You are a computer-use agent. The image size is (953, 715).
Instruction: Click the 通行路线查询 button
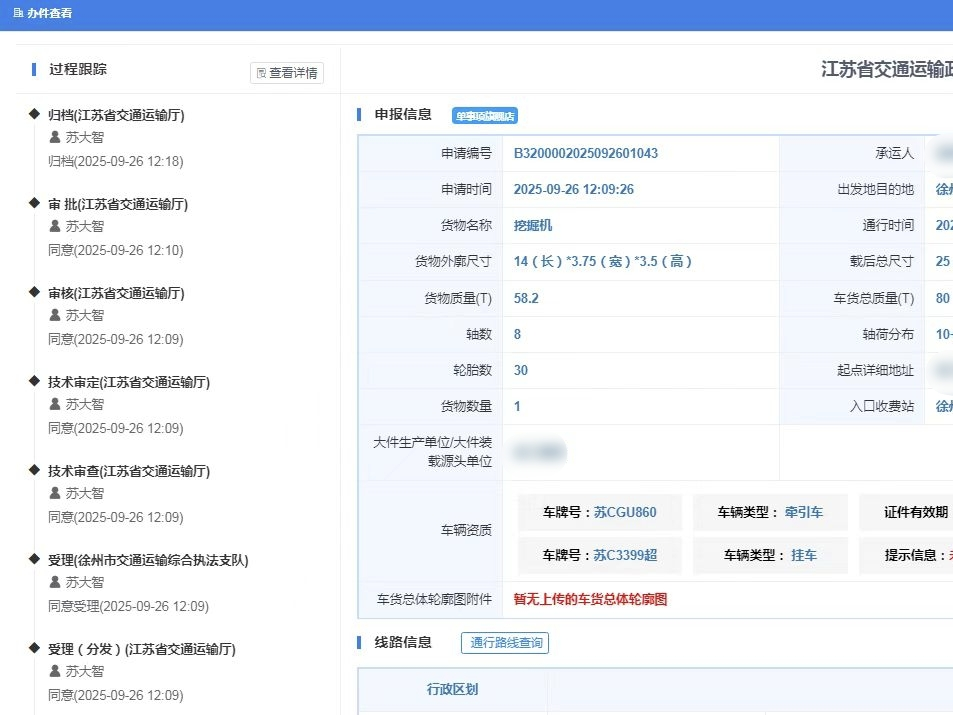click(505, 643)
